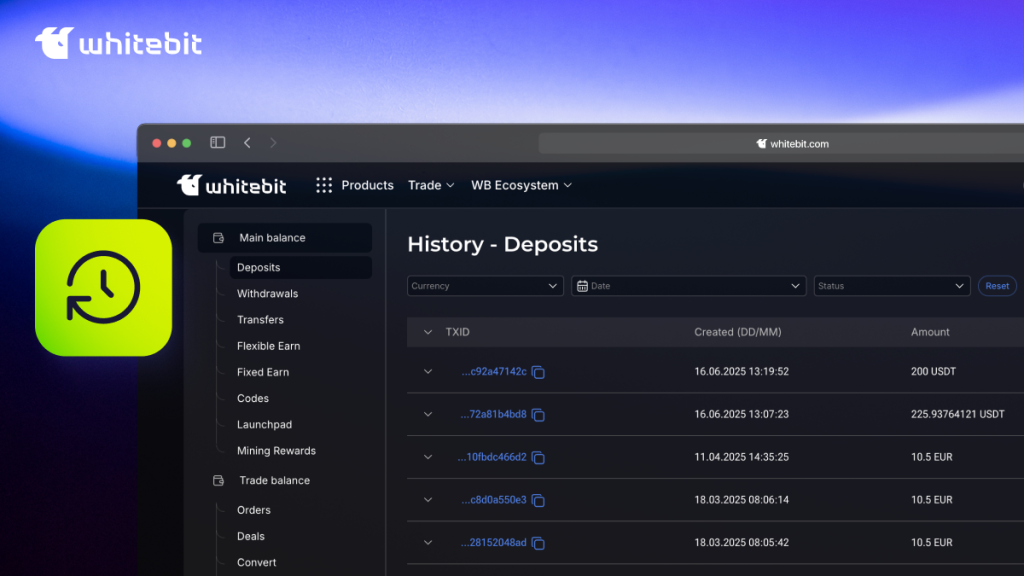Open Withdrawals history
This screenshot has height=576, width=1024.
[x=267, y=294]
